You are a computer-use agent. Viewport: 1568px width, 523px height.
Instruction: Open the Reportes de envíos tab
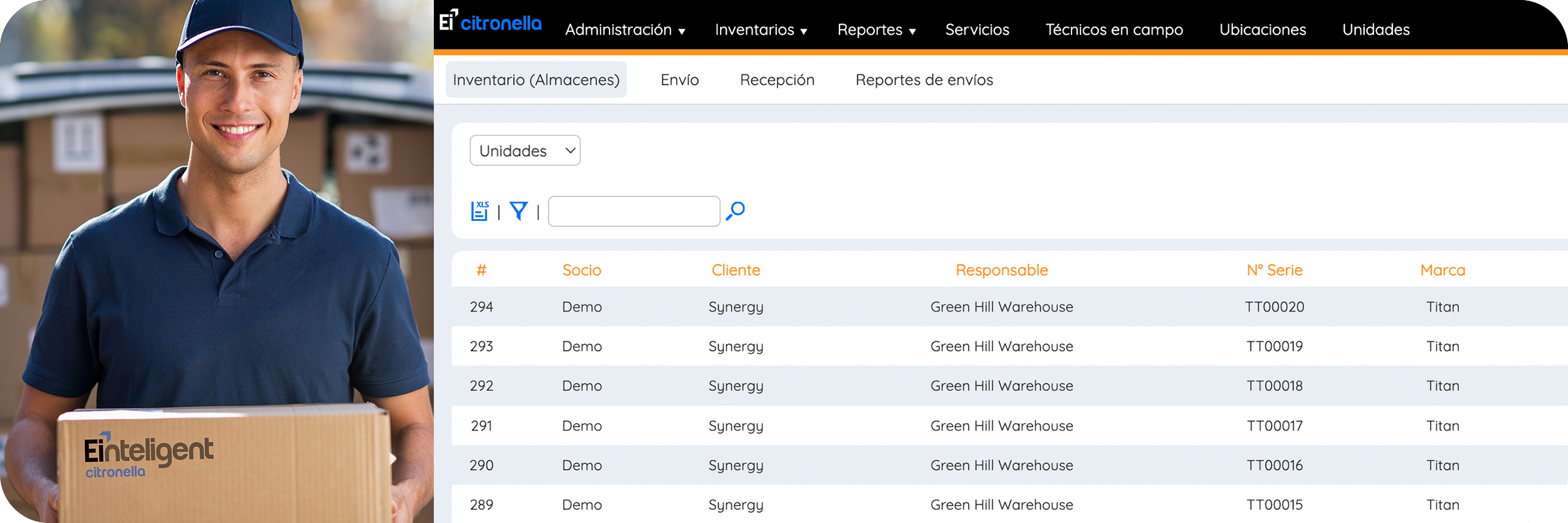924,80
